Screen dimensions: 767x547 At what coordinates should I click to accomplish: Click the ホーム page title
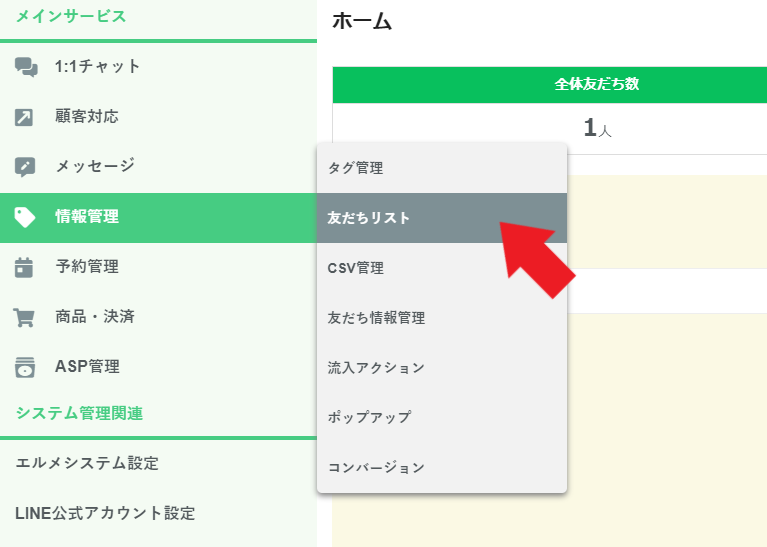pyautogui.click(x=361, y=21)
